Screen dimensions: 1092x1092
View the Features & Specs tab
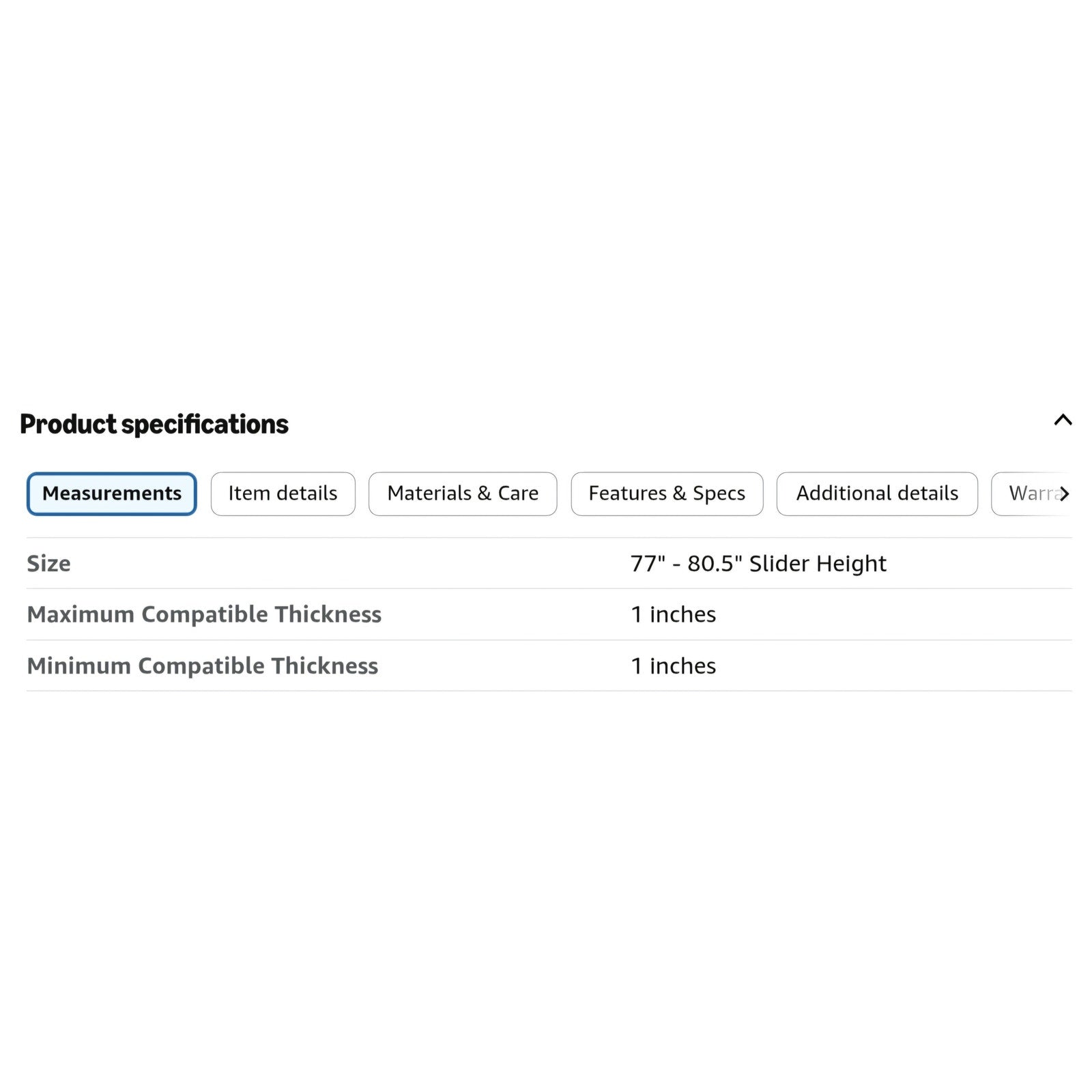click(x=667, y=493)
